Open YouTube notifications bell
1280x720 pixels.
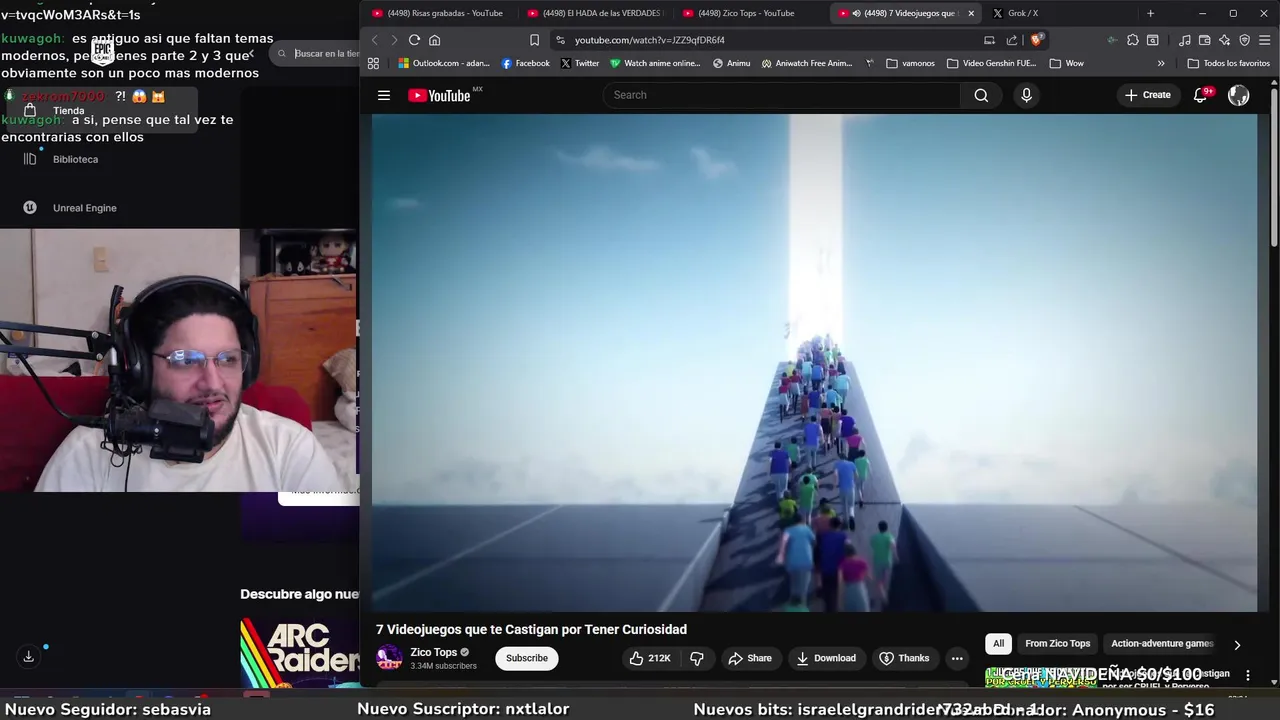pos(1201,95)
